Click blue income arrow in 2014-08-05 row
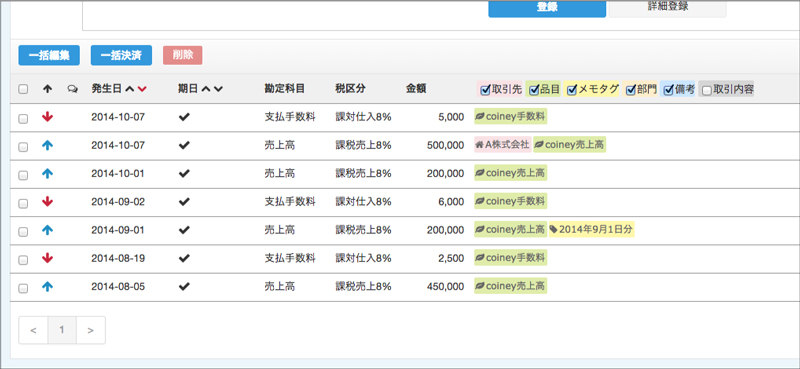This screenshot has height=369, width=800. tap(47, 287)
